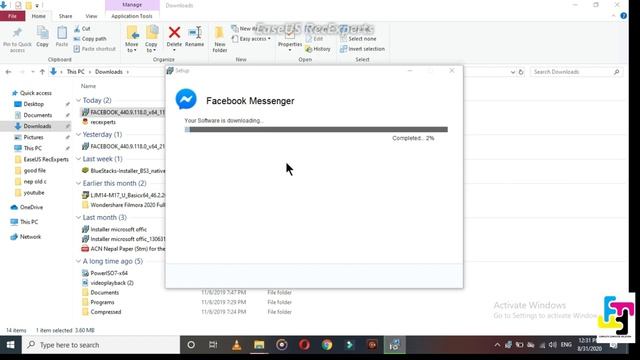This screenshot has width=640, height=360.
Task: Select Documents in Quick access
Action: click(38, 115)
